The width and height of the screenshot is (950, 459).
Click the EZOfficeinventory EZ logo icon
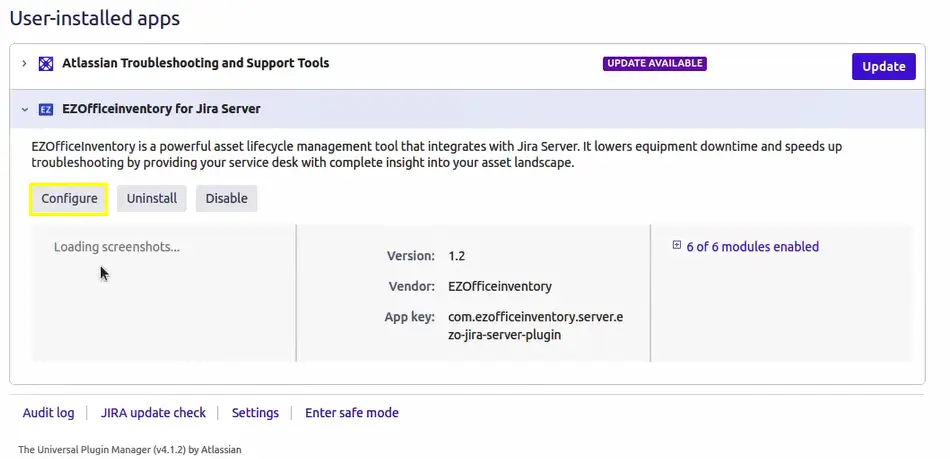pyautogui.click(x=45, y=110)
